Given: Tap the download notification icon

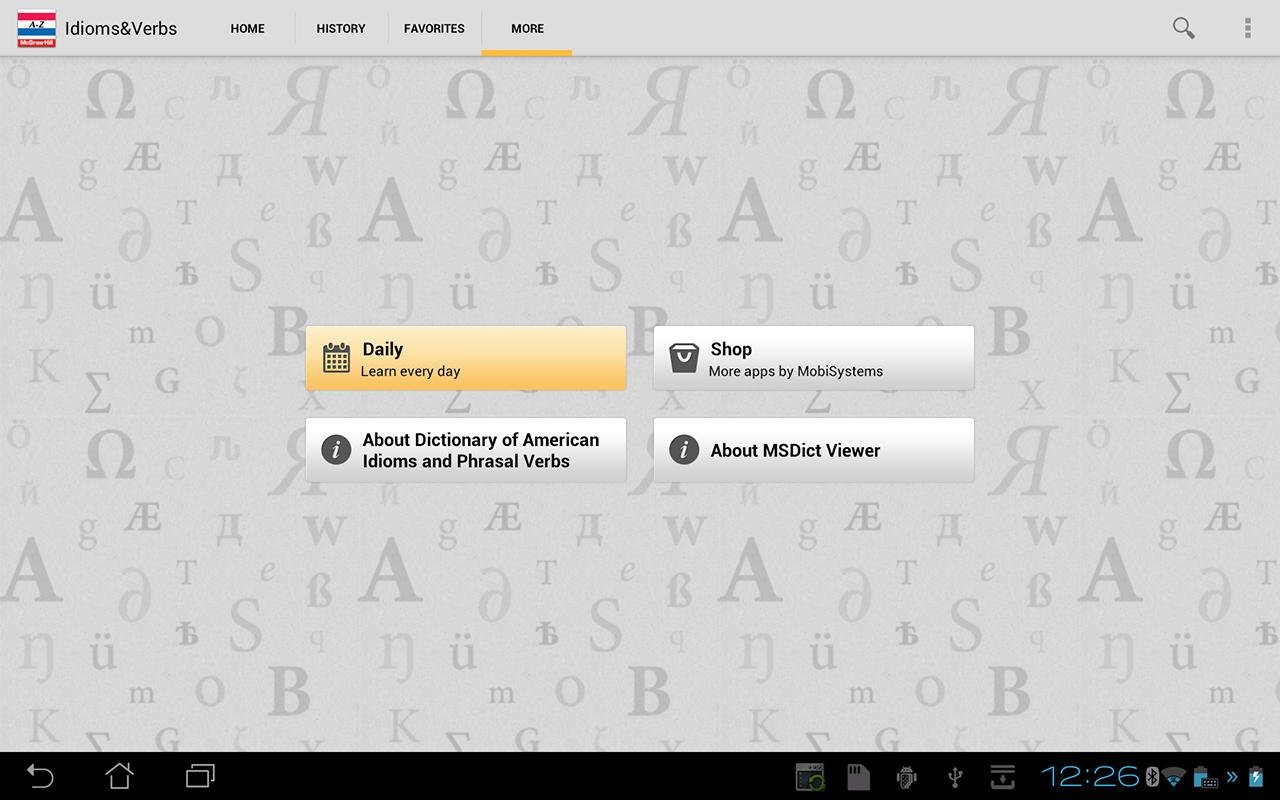Looking at the screenshot, I should tap(1002, 777).
